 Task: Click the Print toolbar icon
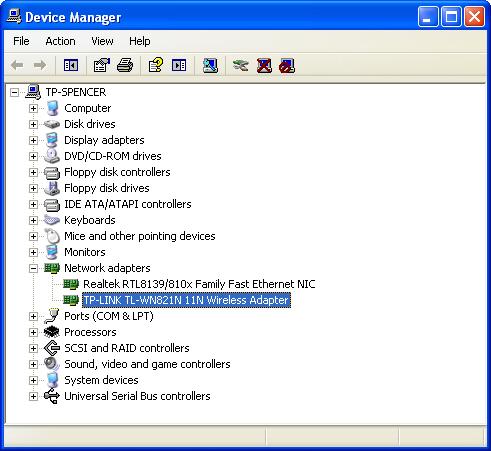pyautogui.click(x=125, y=65)
